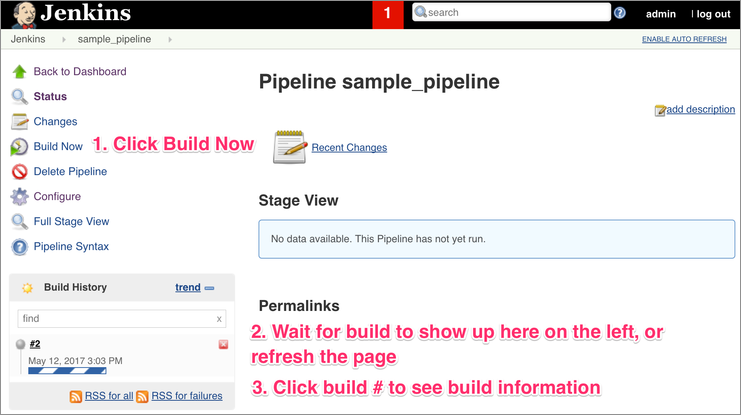The width and height of the screenshot is (741, 415).
Task: Click the Pipeline sample_pipeline page title
Action: point(379,82)
